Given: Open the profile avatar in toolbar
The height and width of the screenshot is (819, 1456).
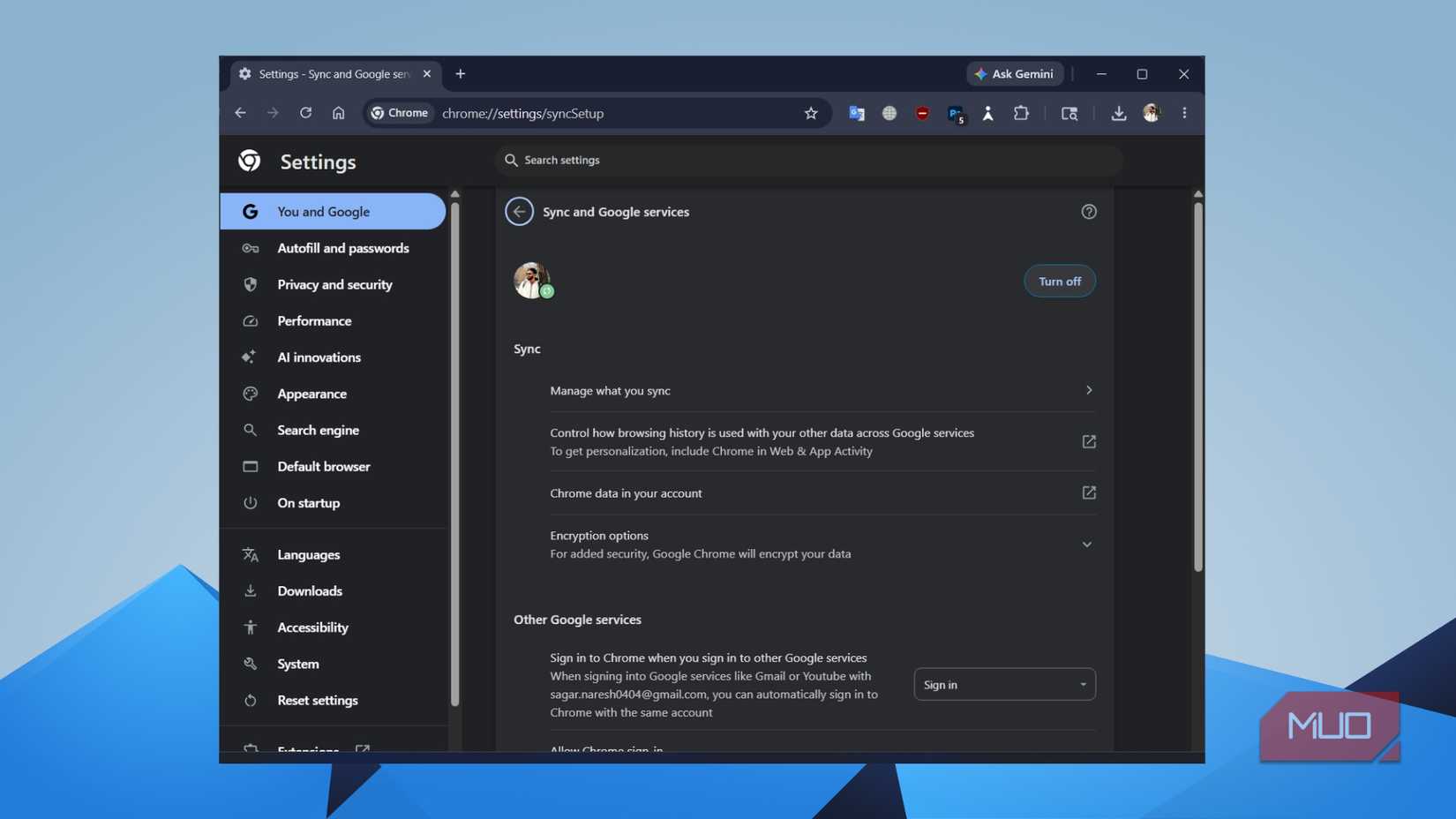Looking at the screenshot, I should (1152, 113).
